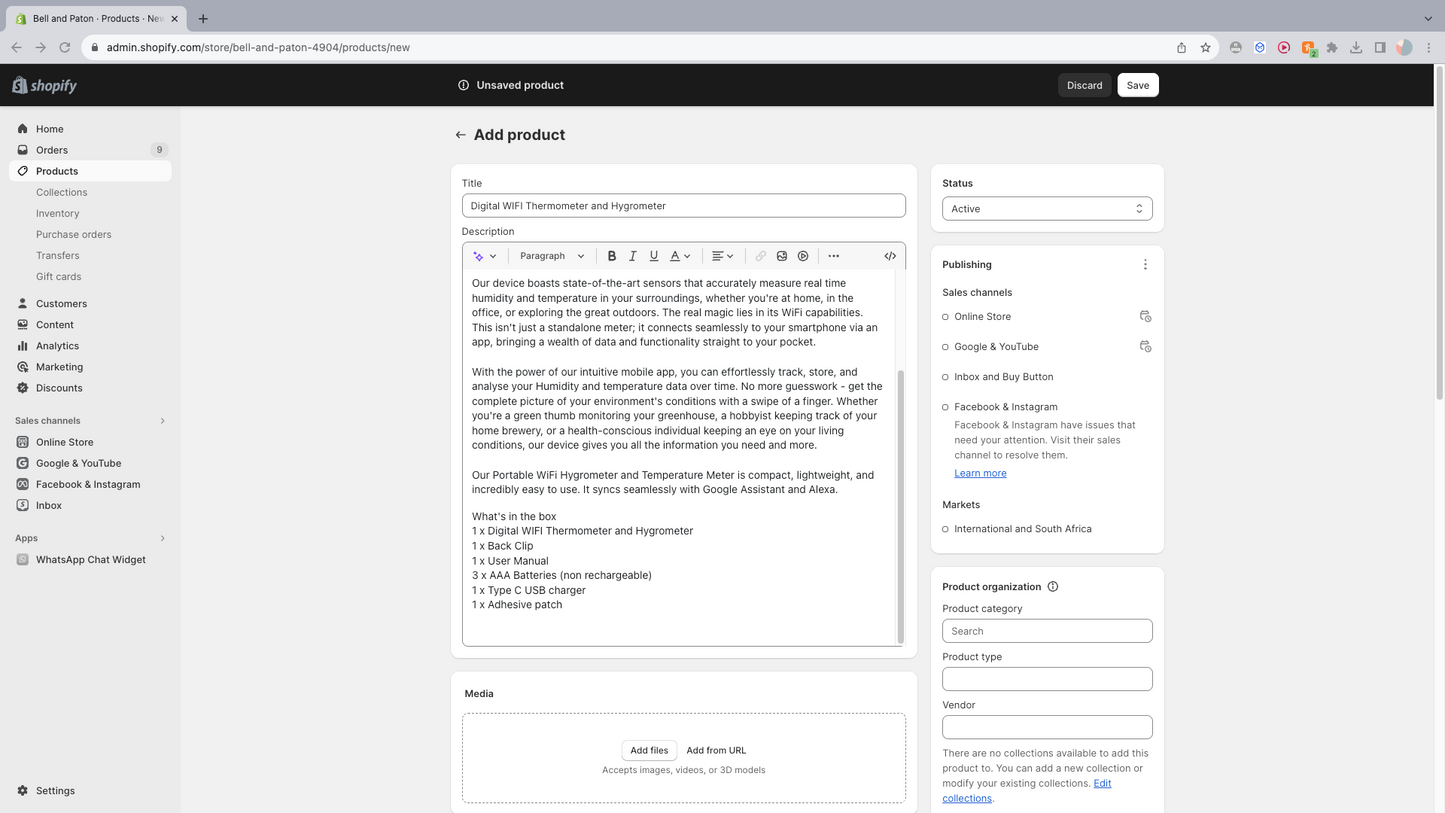This screenshot has height=813, width=1445.
Task: Click the Vendor input field
Action: click(x=1047, y=727)
